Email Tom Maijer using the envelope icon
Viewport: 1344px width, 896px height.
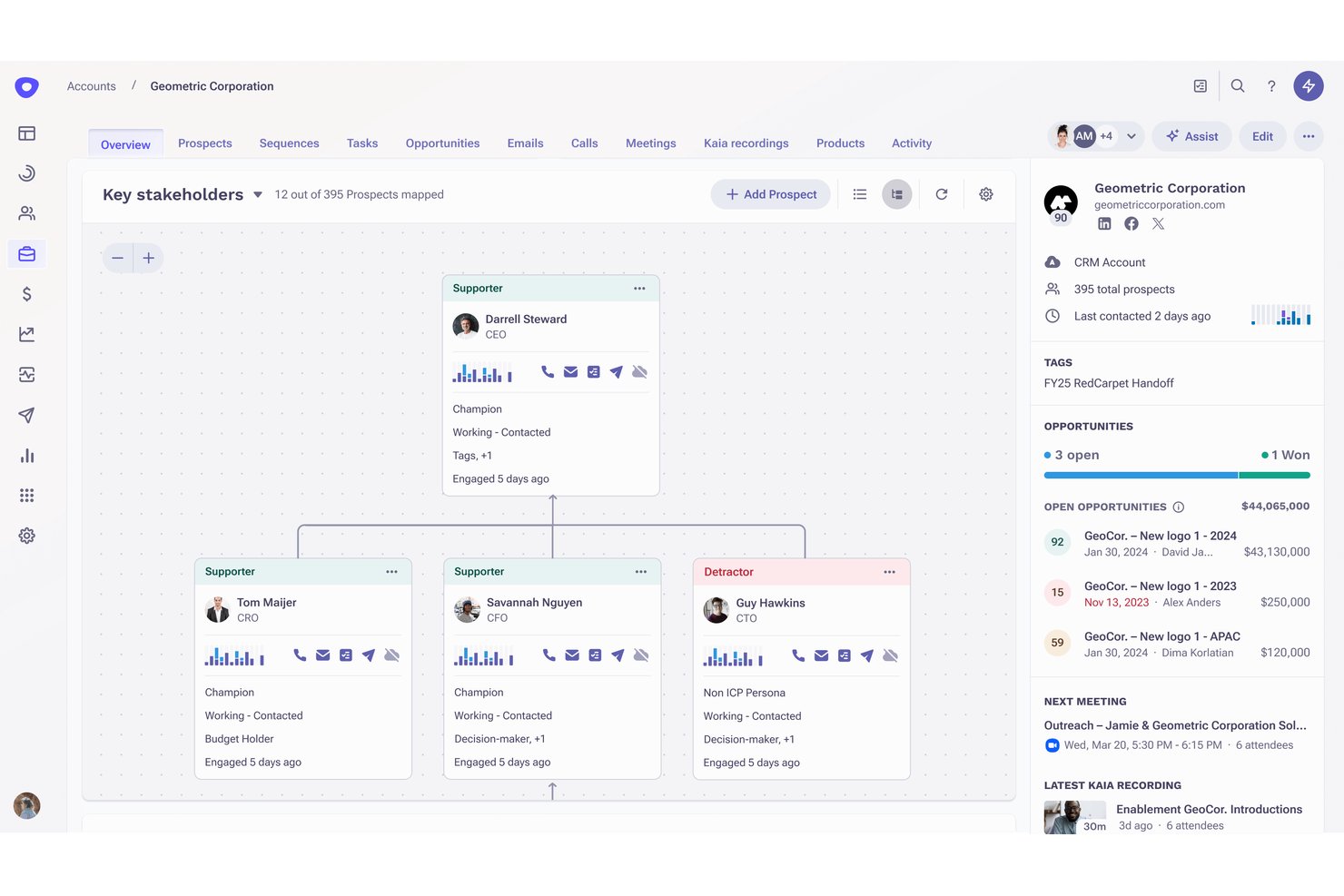[322, 655]
